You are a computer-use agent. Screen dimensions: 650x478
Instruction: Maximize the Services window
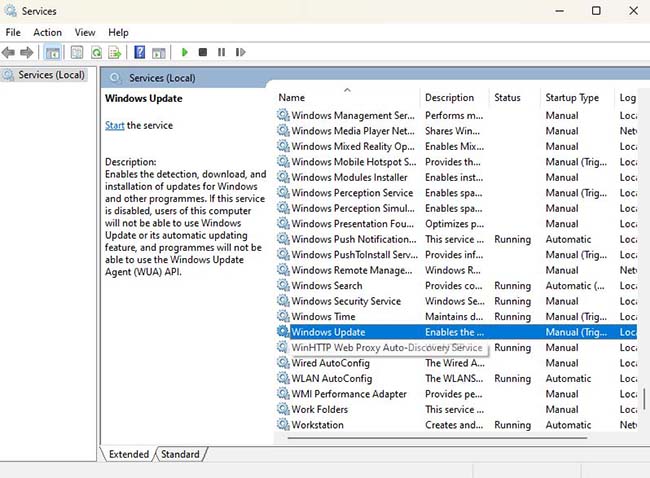(x=596, y=10)
